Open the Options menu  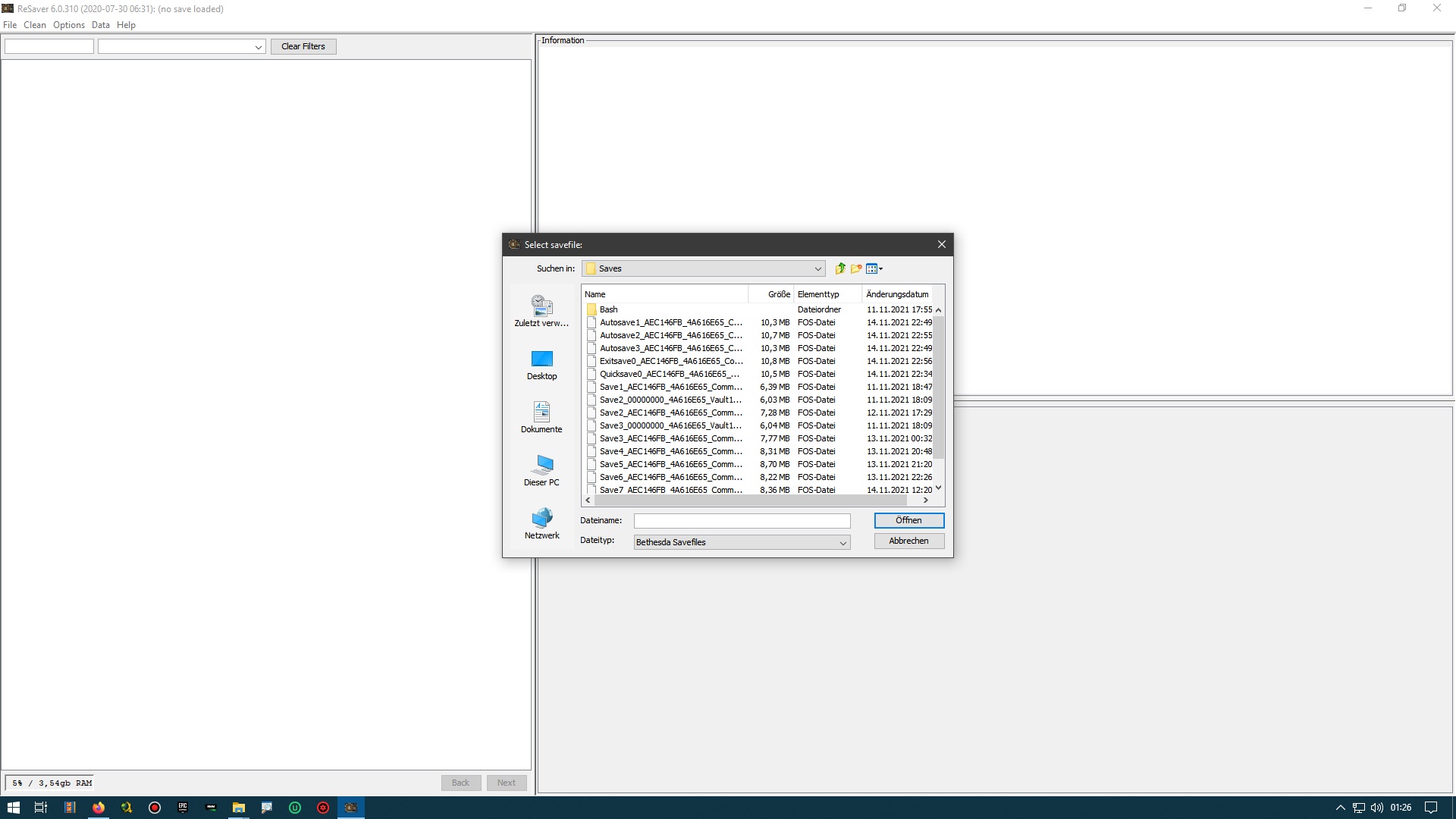click(68, 25)
